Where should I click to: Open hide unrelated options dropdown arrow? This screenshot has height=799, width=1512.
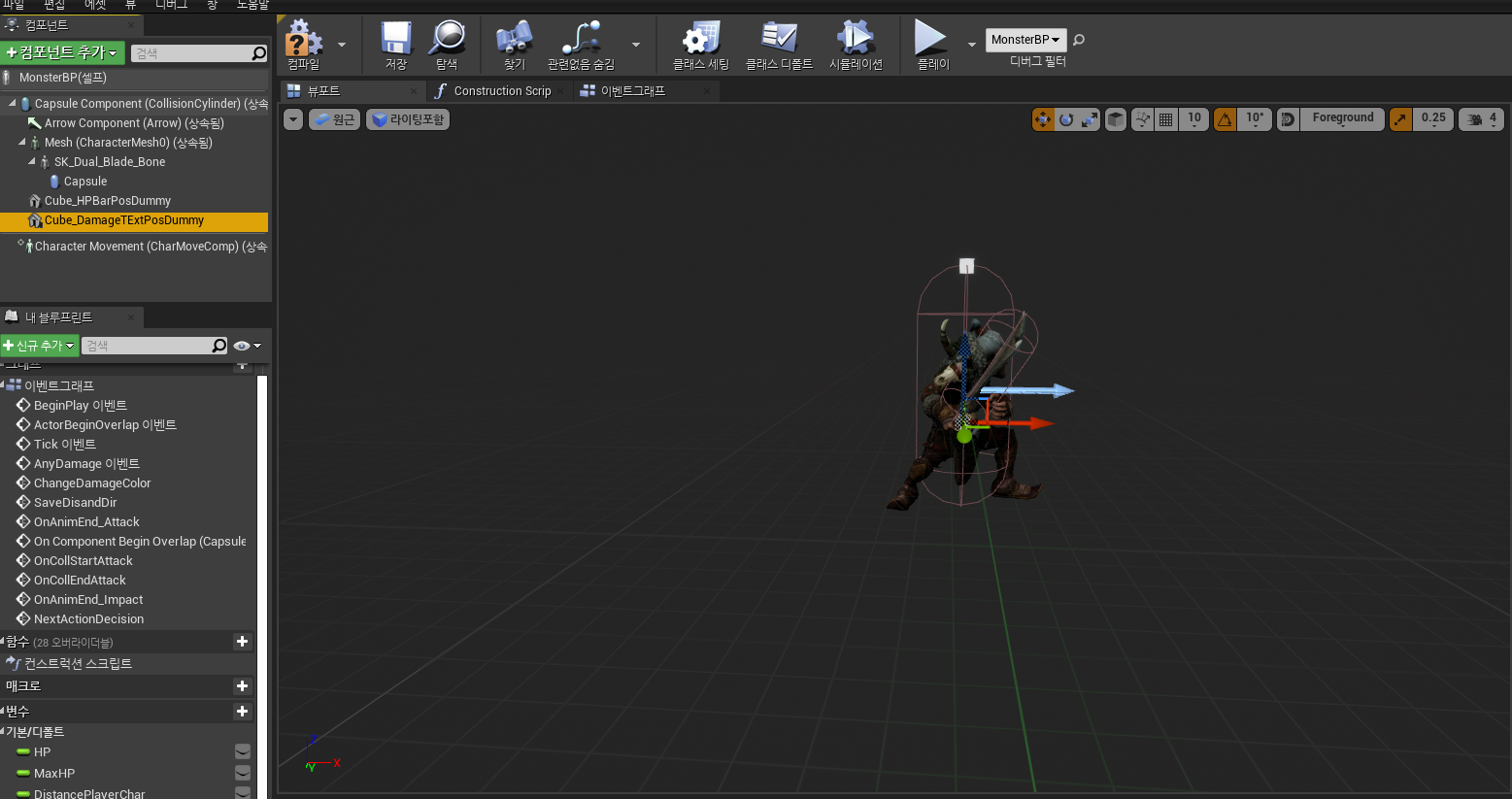pyautogui.click(x=636, y=45)
